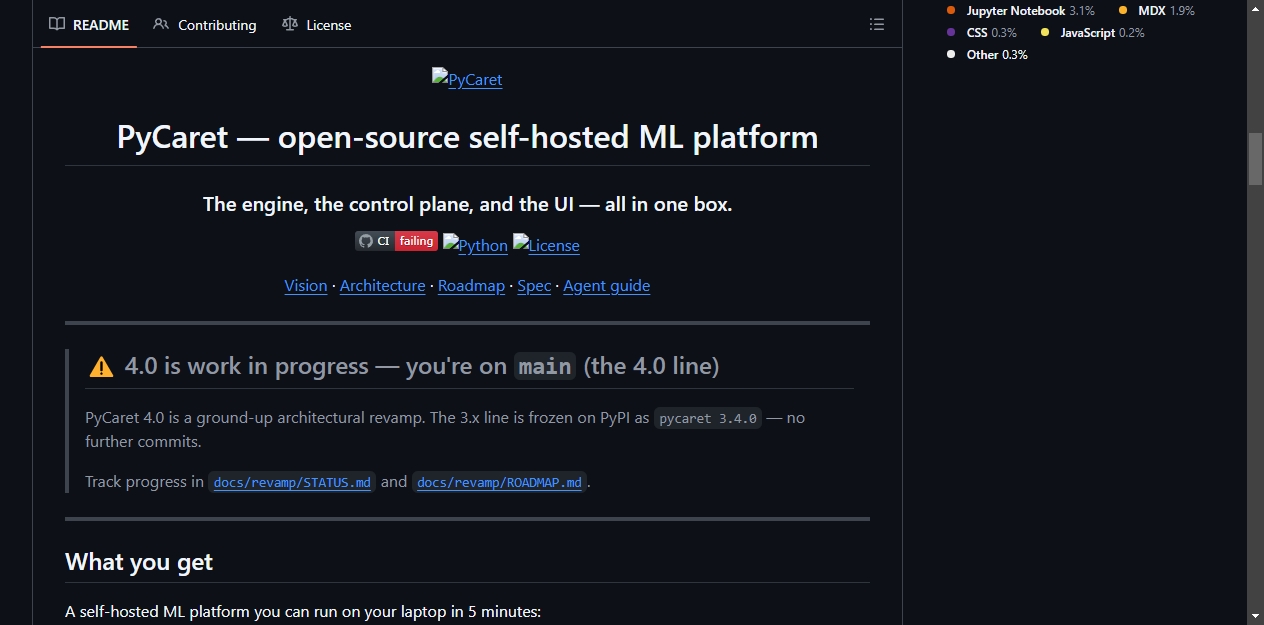
Task: Click the License badge link
Action: pyautogui.click(x=546, y=244)
